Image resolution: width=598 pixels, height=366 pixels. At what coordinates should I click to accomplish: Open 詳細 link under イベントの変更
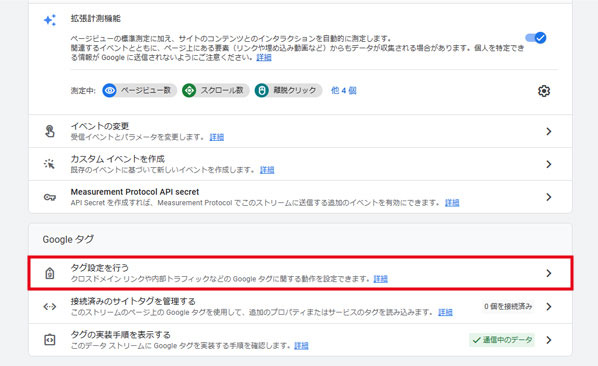point(217,137)
